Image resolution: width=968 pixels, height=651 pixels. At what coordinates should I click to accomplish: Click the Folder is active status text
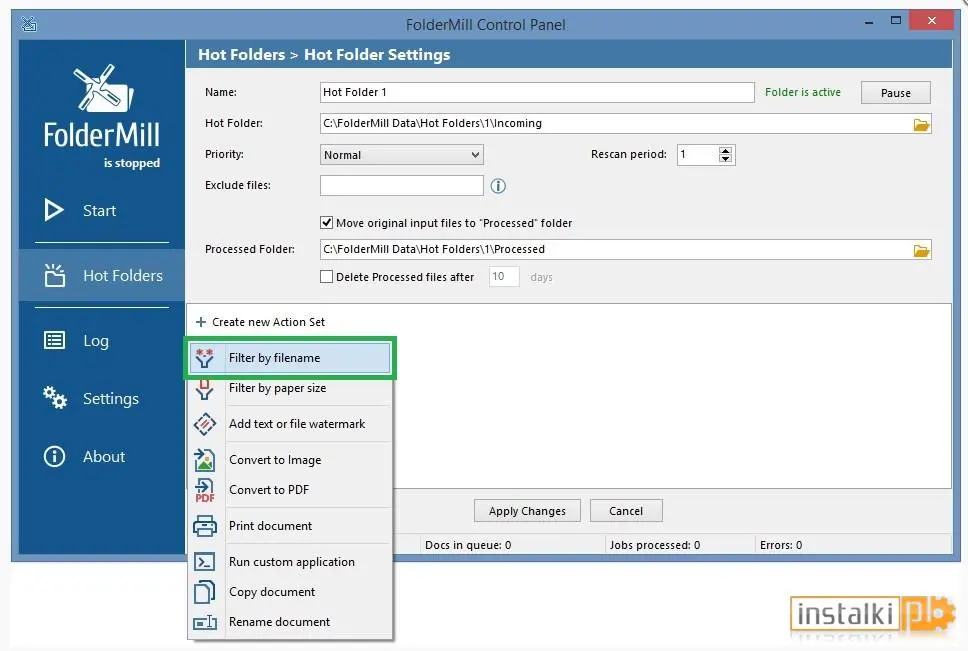tap(803, 92)
